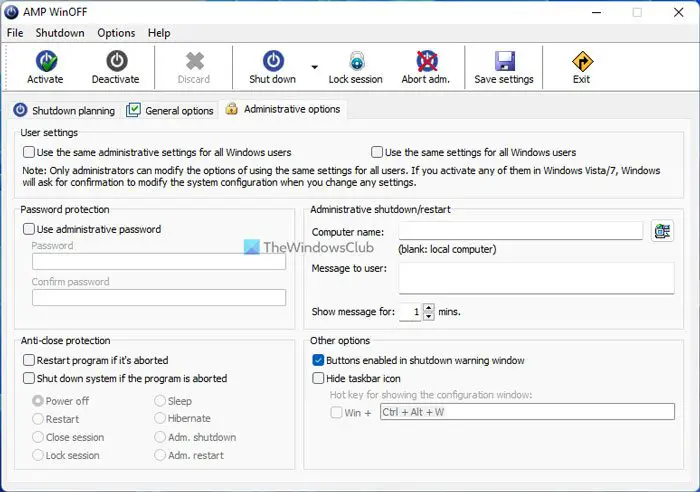This screenshot has height=492, width=700.
Task: Select the Power off radio button
Action: pos(38,400)
